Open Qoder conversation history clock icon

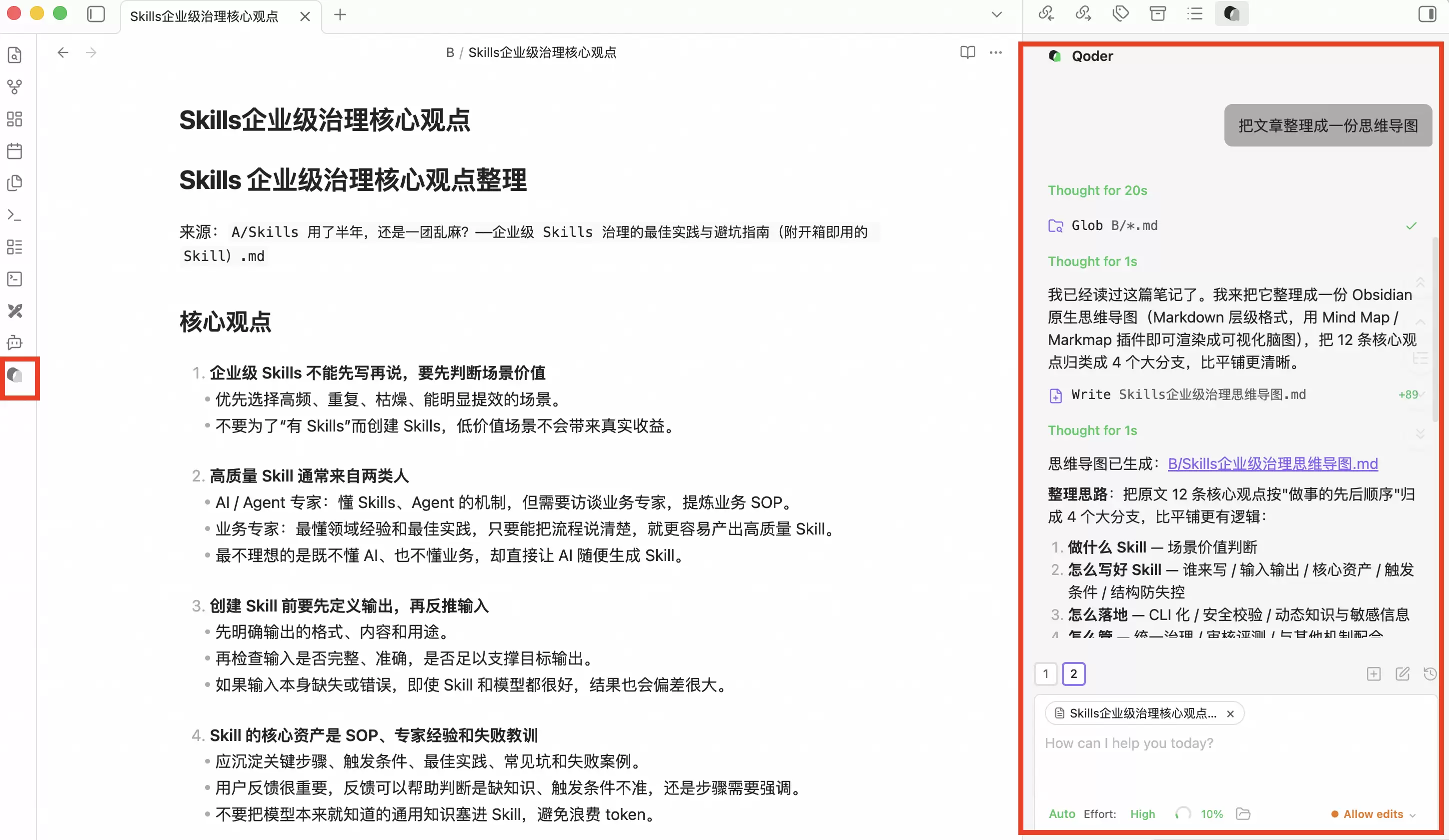[1430, 674]
